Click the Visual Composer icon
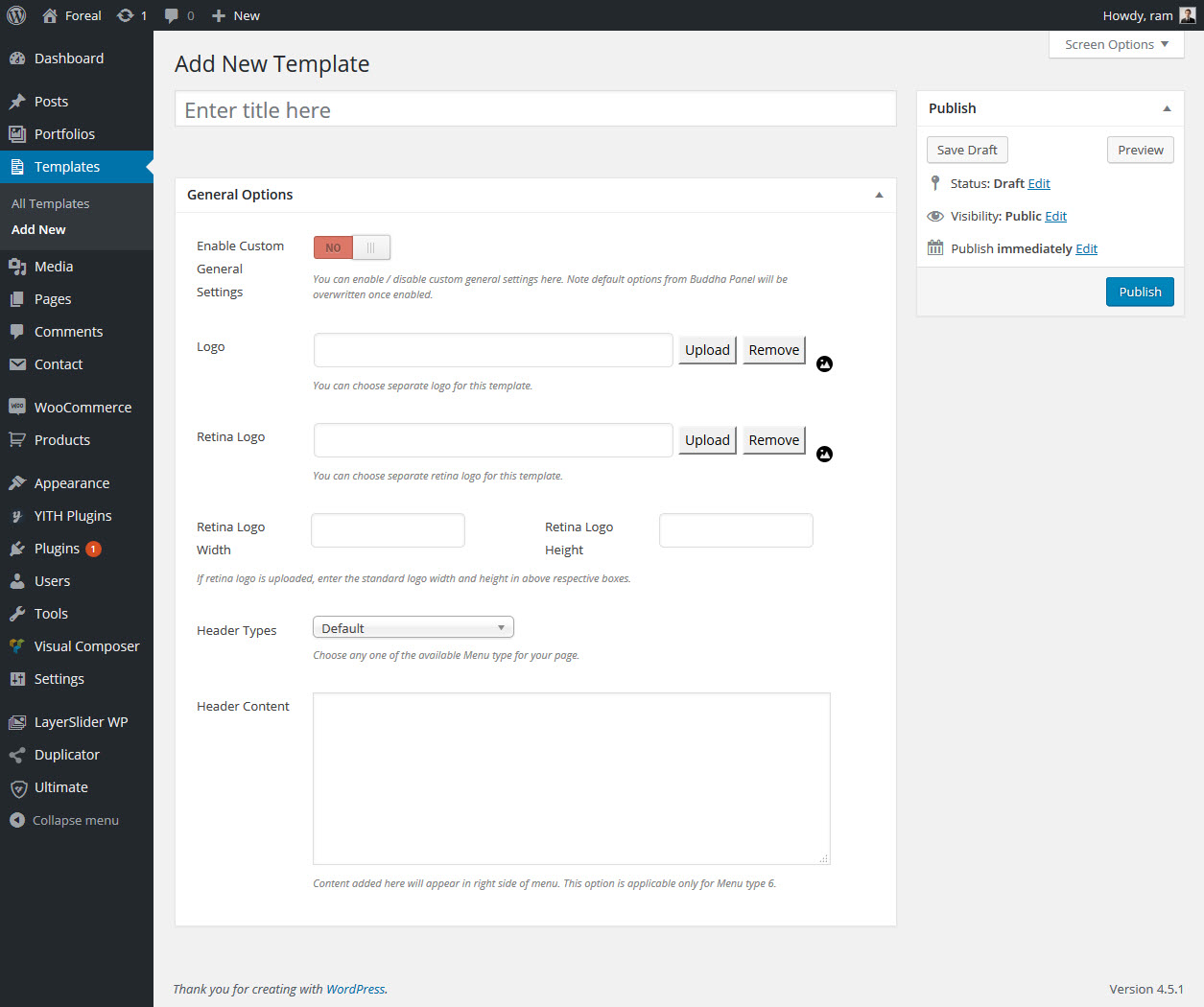This screenshot has height=1007, width=1204. 17,646
